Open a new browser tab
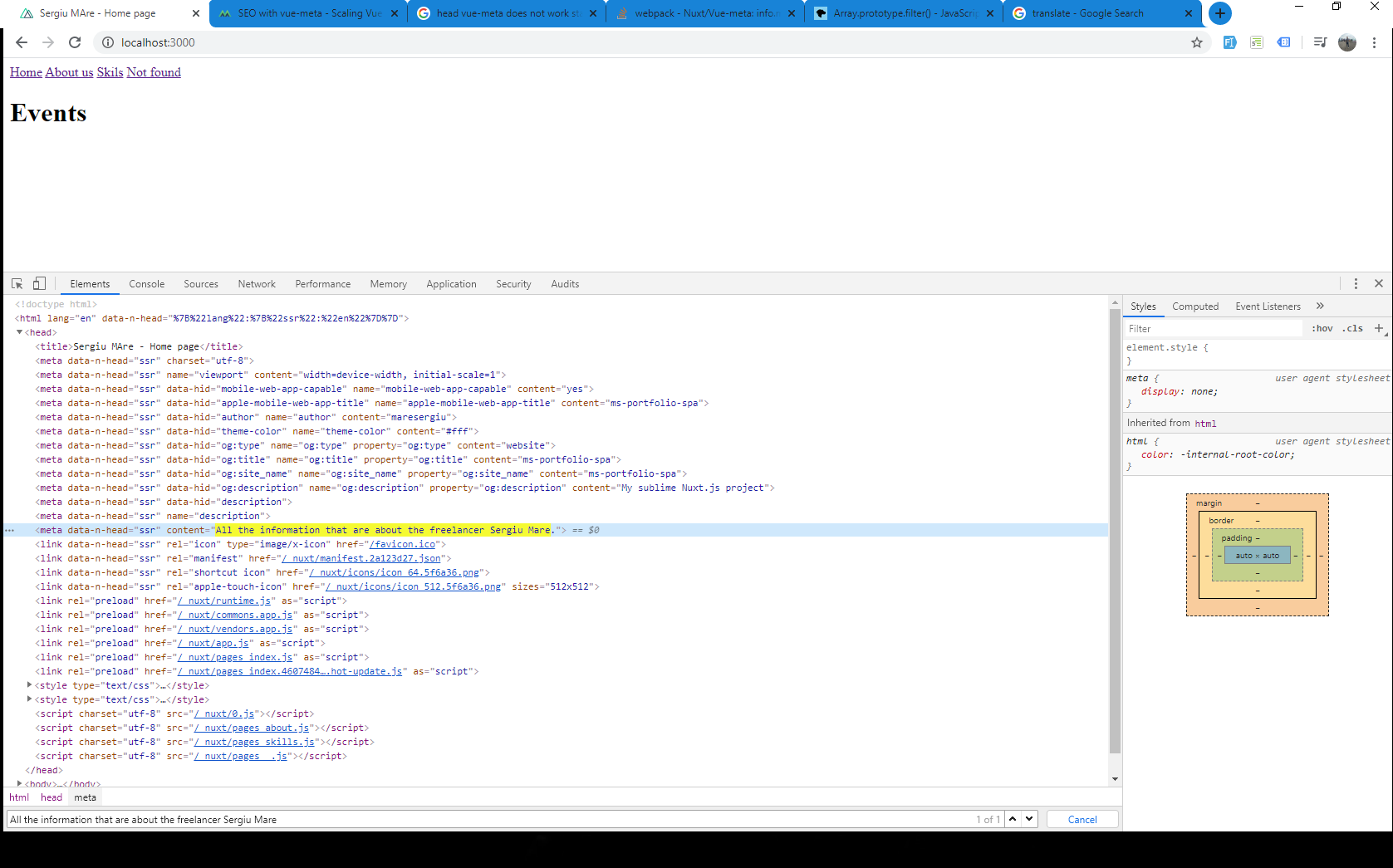 pos(1220,13)
